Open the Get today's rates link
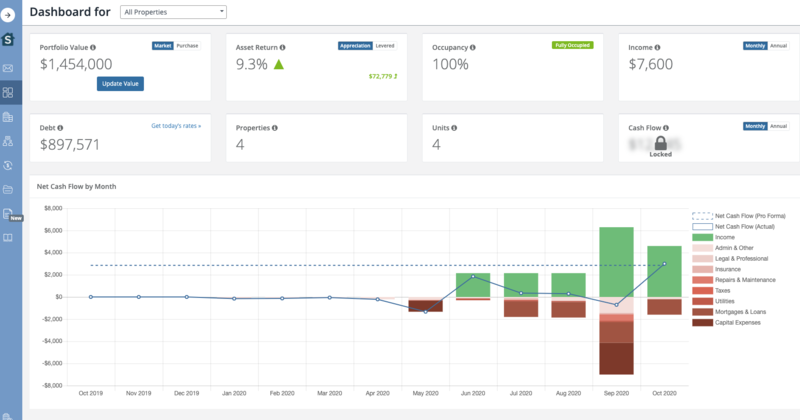Viewport: 800px width, 420px height. click(x=176, y=126)
